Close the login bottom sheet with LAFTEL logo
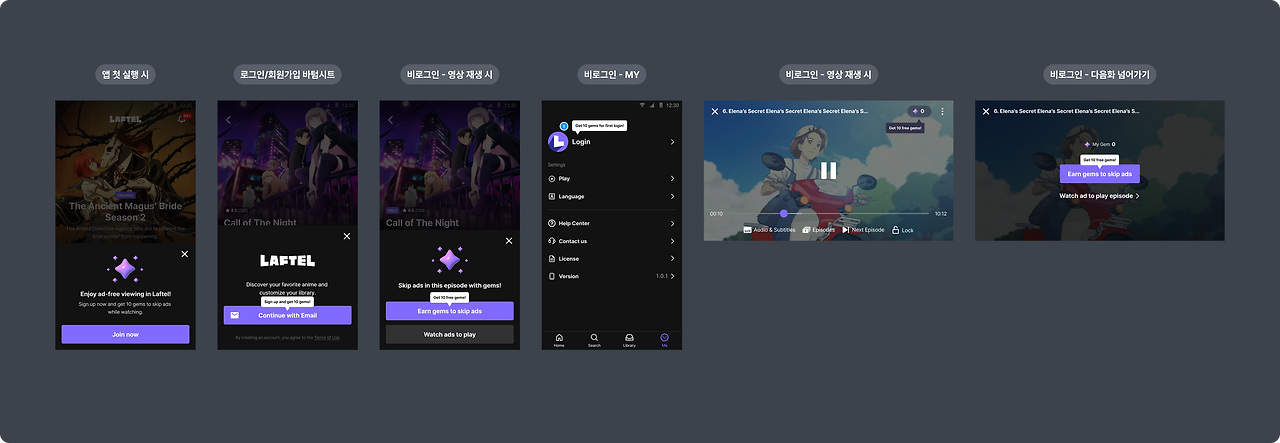Viewport: 1280px width, 443px height. coord(347,236)
